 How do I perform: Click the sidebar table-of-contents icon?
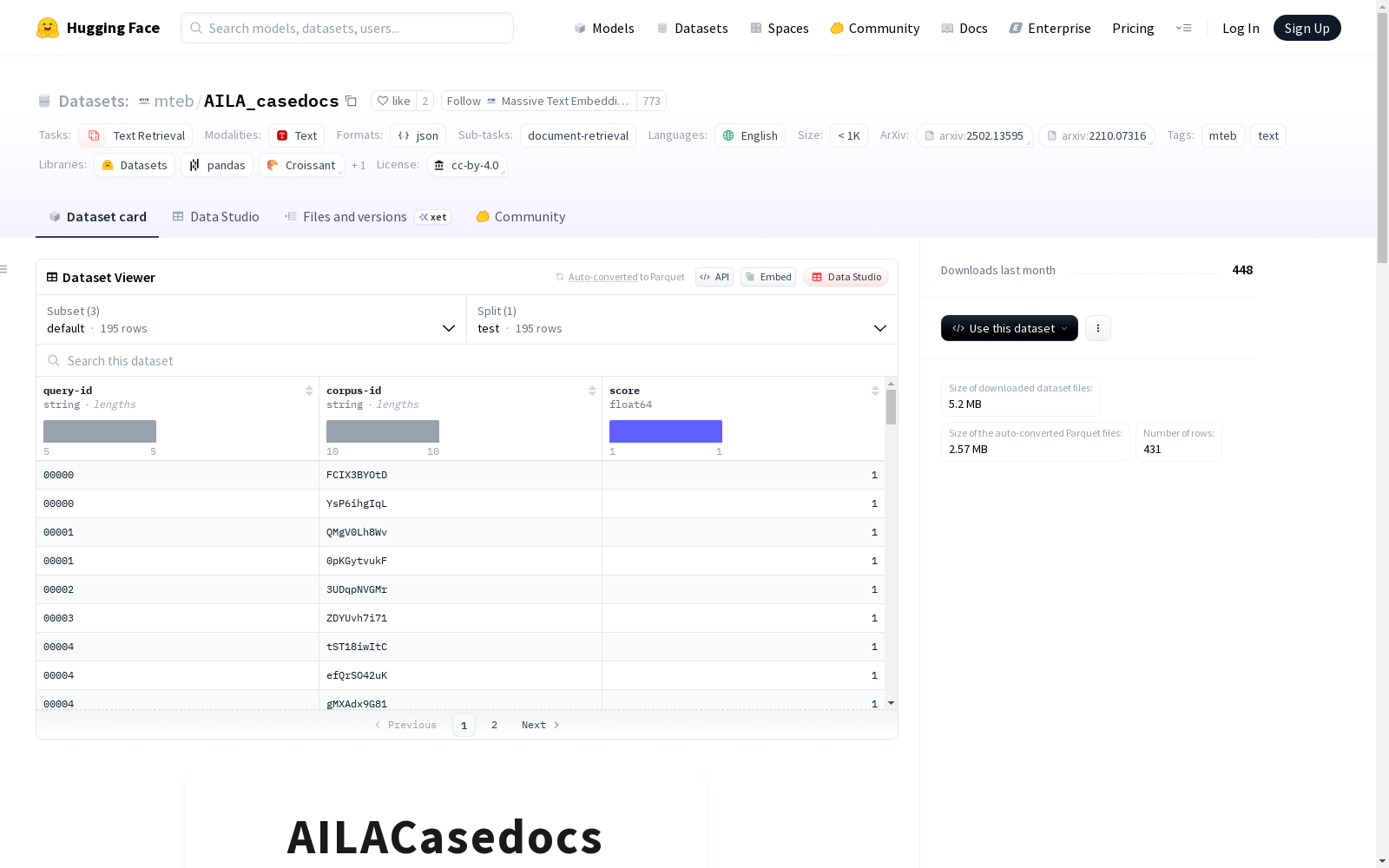pos(4,269)
